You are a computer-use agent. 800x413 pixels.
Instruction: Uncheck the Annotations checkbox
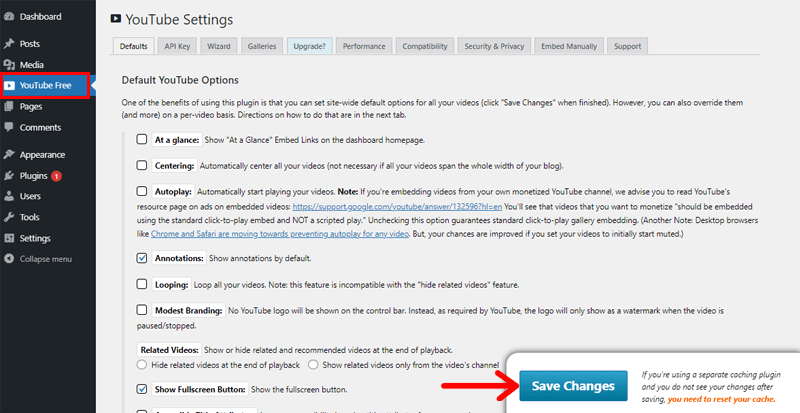[x=142, y=258]
